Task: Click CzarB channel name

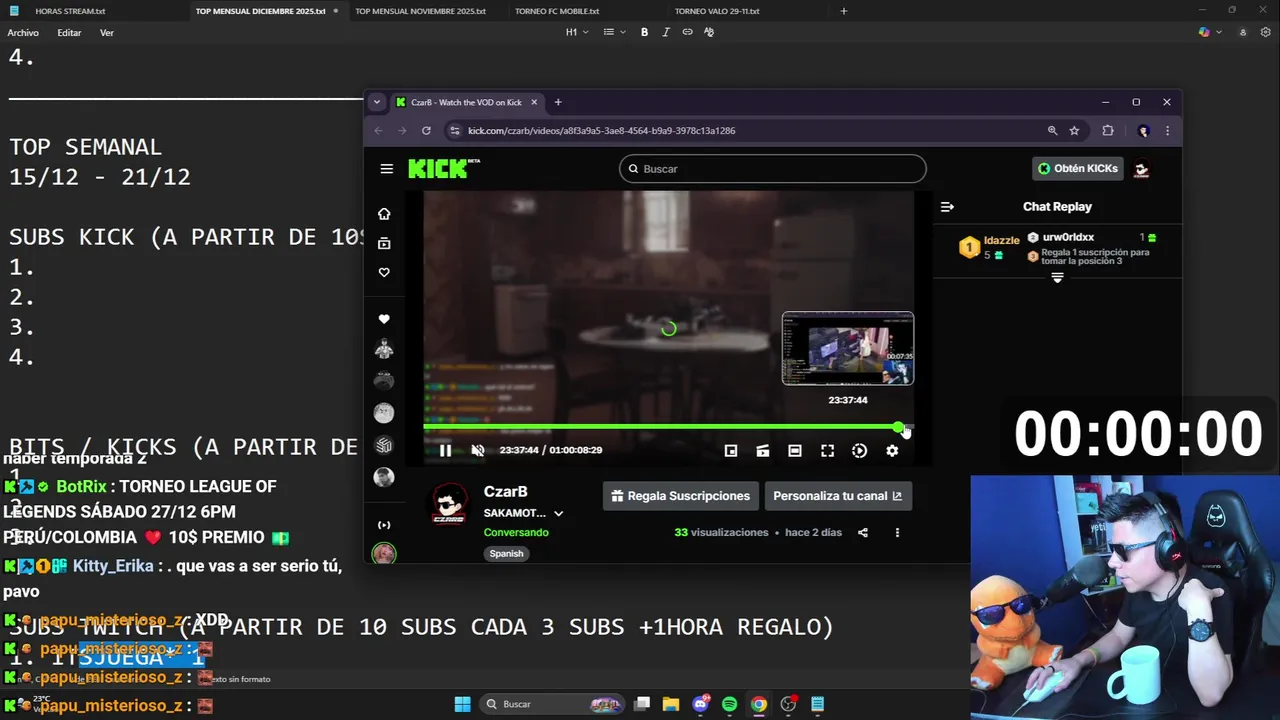Action: pyautogui.click(x=505, y=492)
